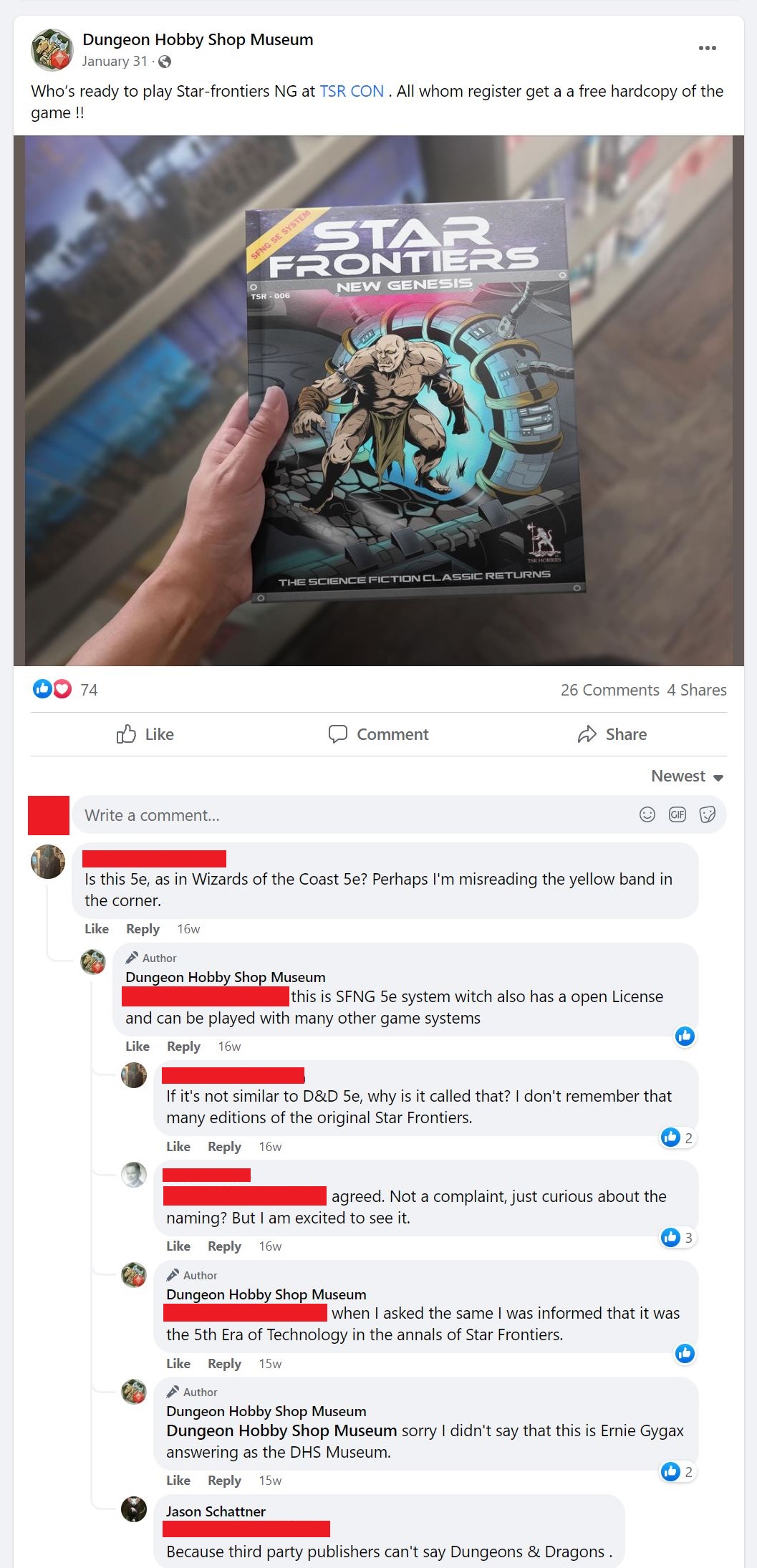Open the Star Frontiers book photo
The width and height of the screenshot is (757, 1568).
[379, 400]
